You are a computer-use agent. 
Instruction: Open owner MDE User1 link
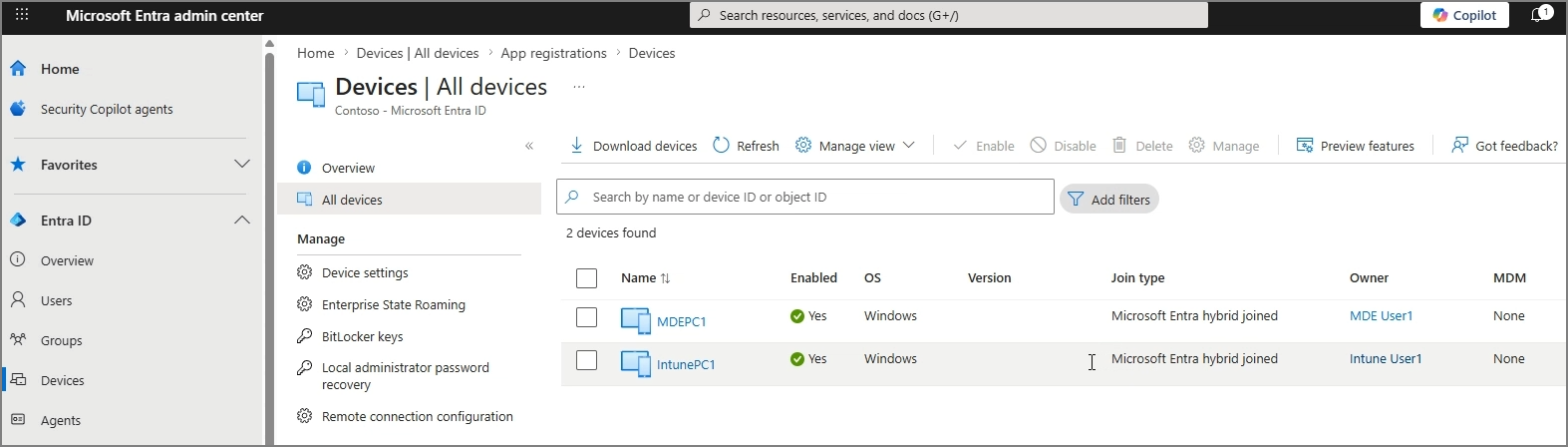coord(1381,316)
